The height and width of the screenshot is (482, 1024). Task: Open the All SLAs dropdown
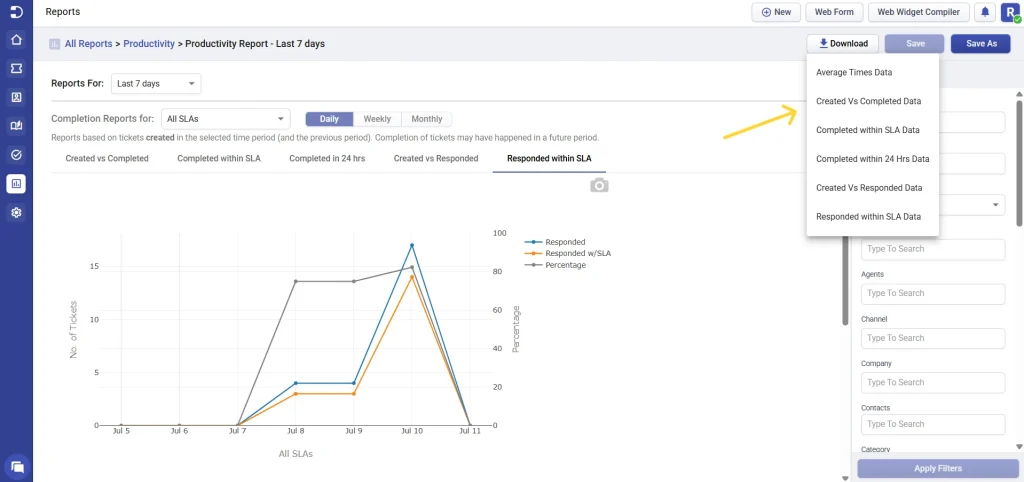coord(225,119)
